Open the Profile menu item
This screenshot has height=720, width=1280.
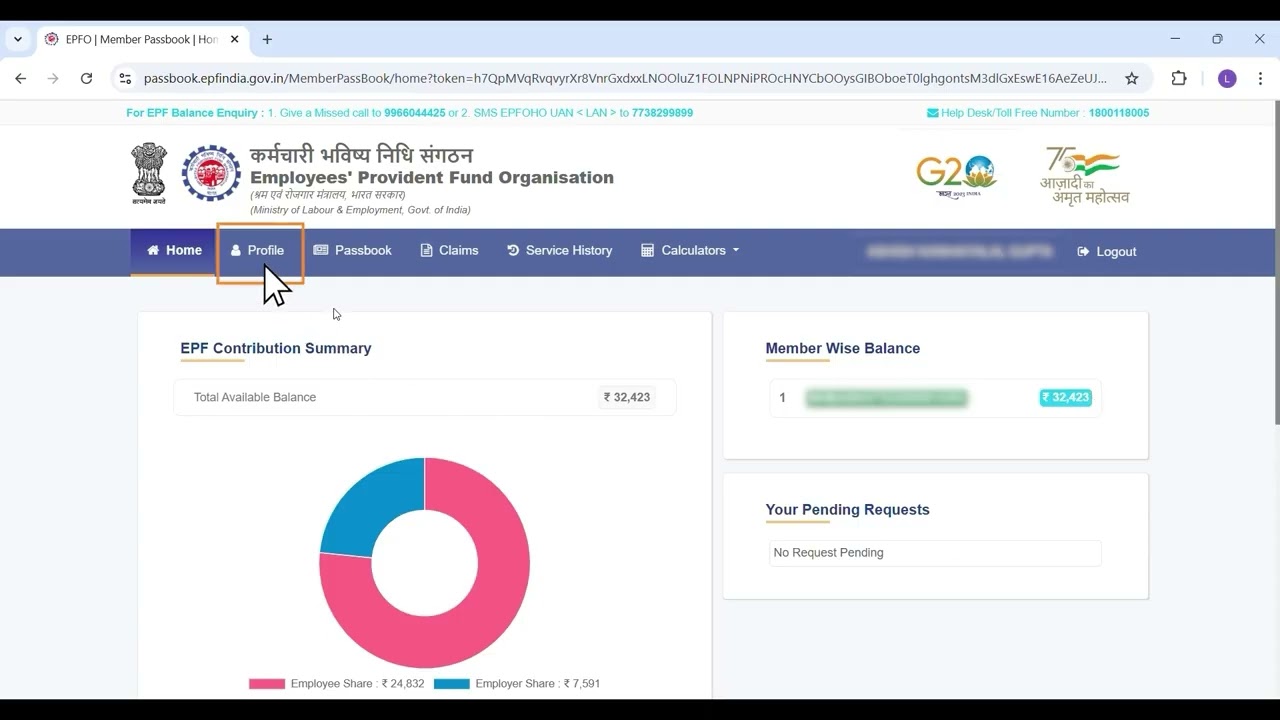258,250
